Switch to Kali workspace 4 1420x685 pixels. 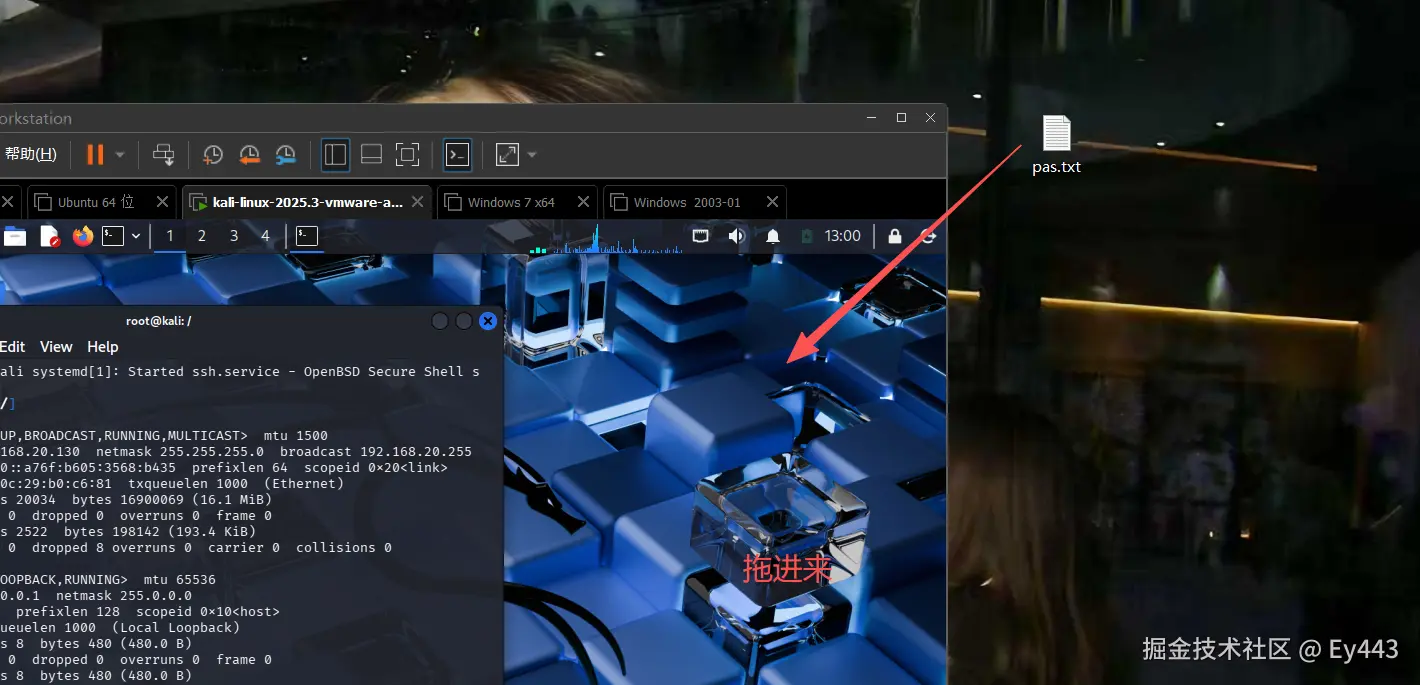coord(265,236)
